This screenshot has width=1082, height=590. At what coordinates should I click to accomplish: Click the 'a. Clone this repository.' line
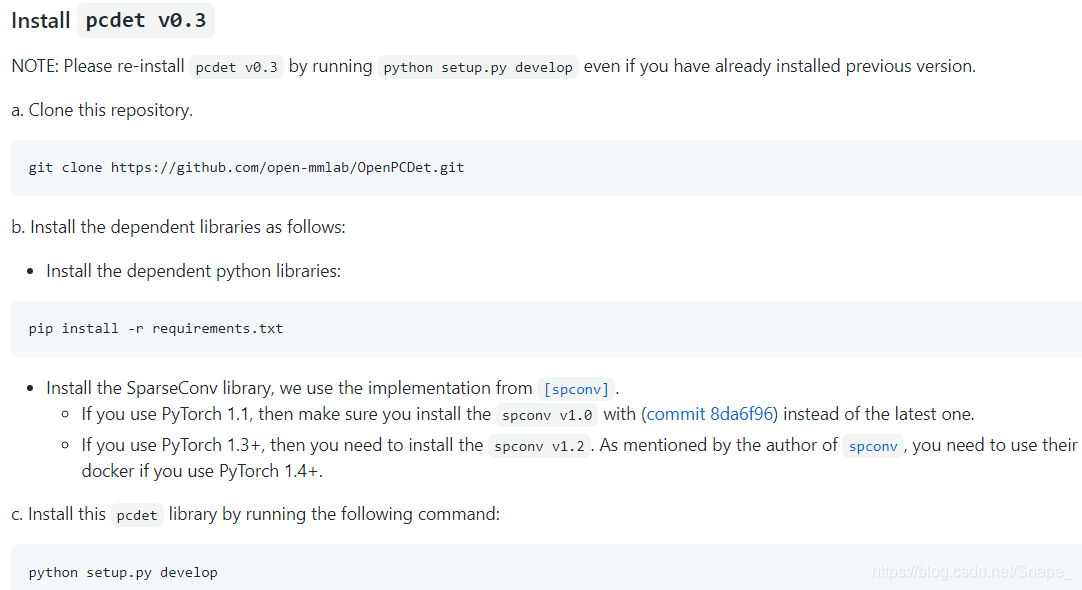102,110
